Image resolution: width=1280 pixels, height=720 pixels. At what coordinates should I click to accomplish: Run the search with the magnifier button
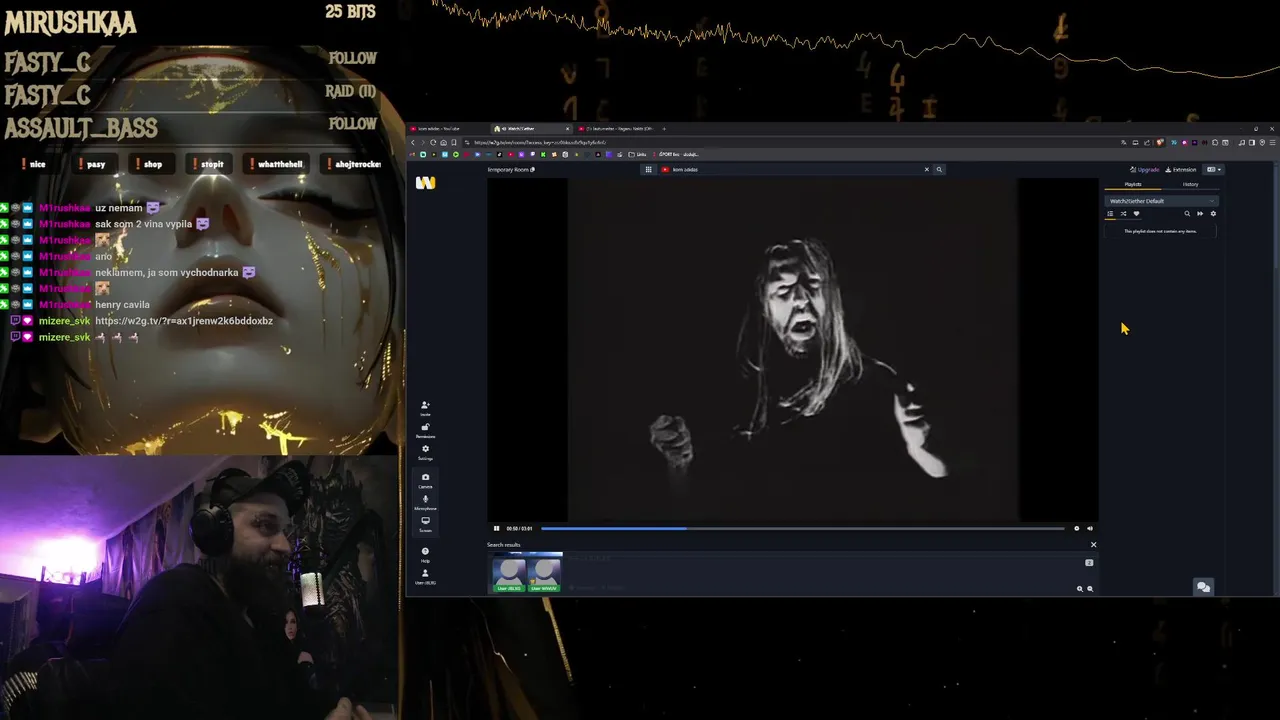938,169
